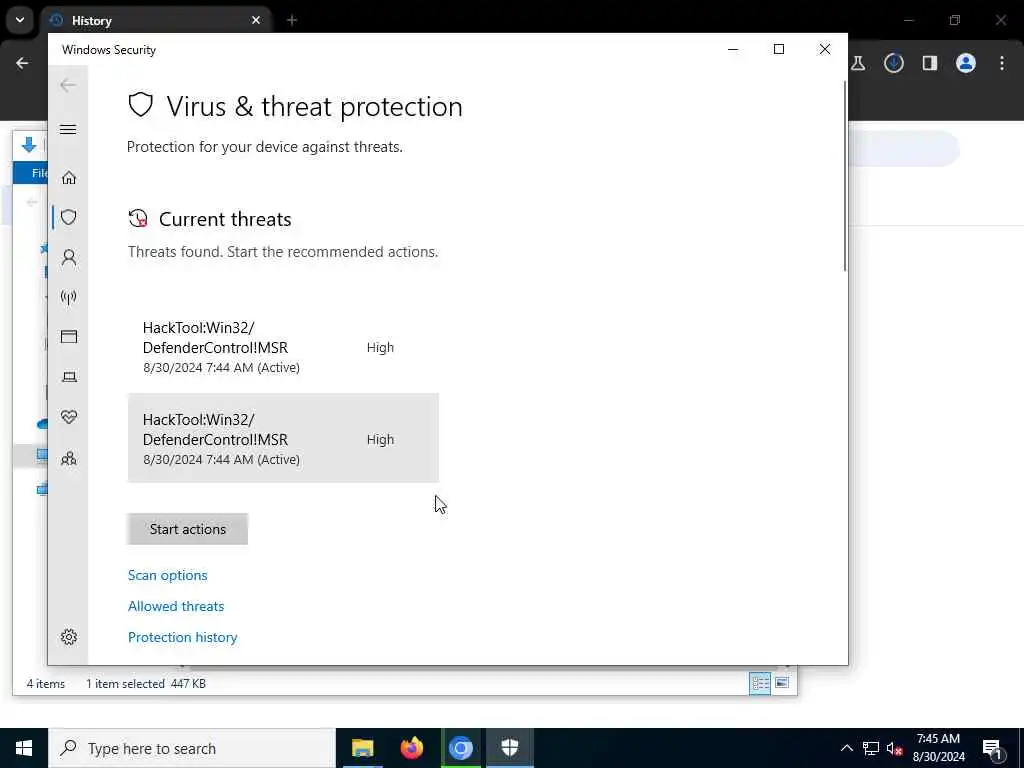Viewport: 1024px width, 768px height.
Task: Close the Chrome History tab
Action: pos(256,21)
